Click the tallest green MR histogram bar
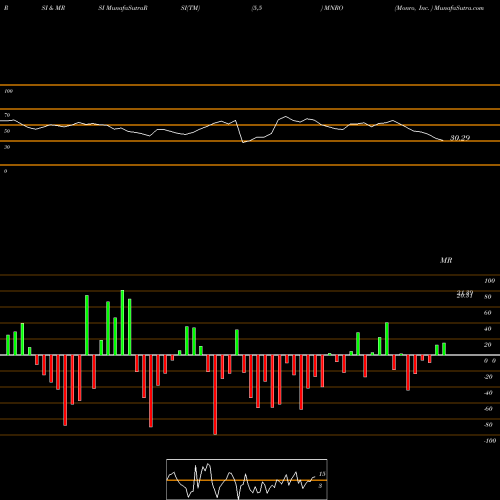The height and width of the screenshot is (500, 500). [x=122, y=322]
